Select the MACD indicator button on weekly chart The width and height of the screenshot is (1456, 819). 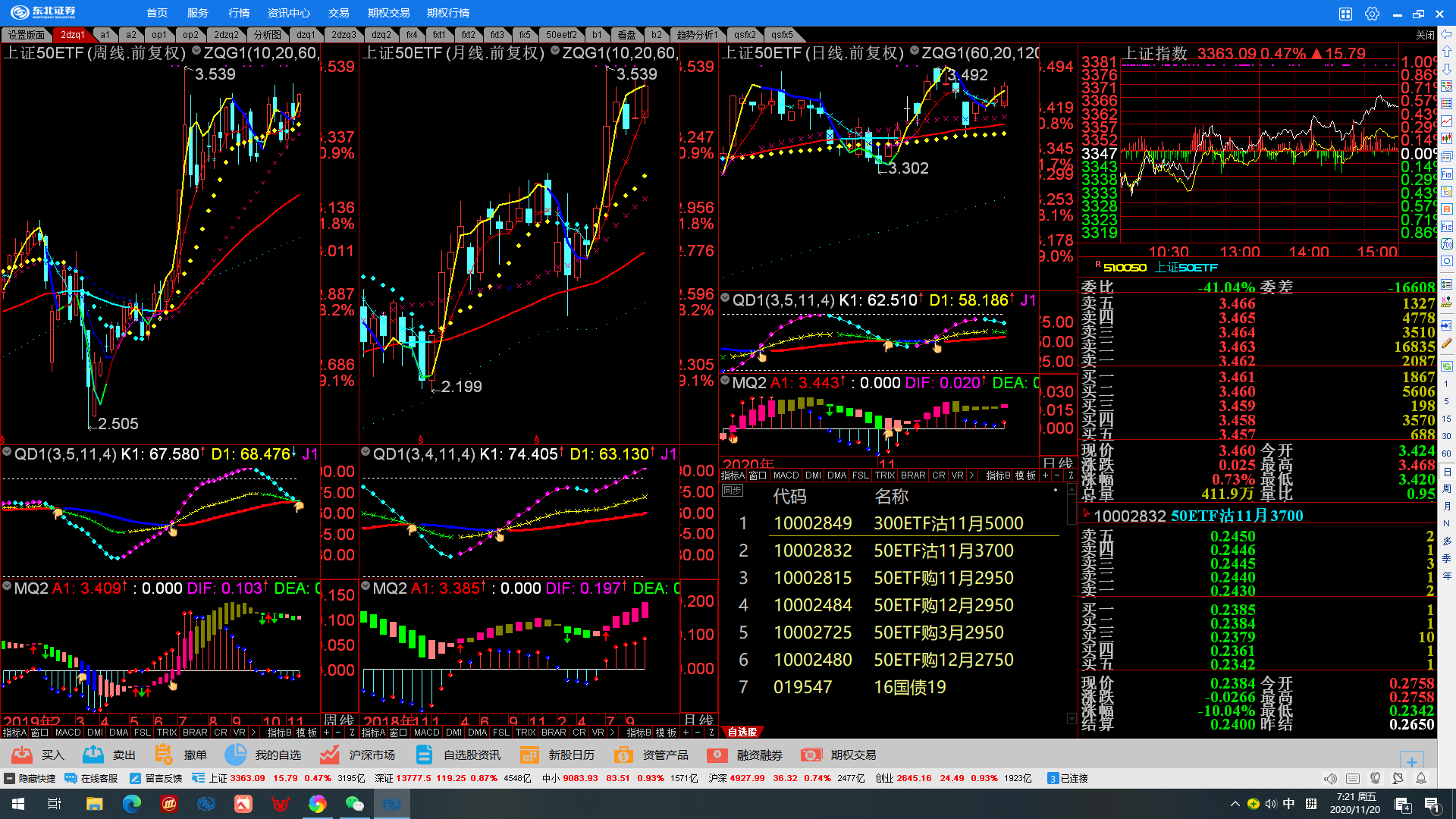(67, 733)
